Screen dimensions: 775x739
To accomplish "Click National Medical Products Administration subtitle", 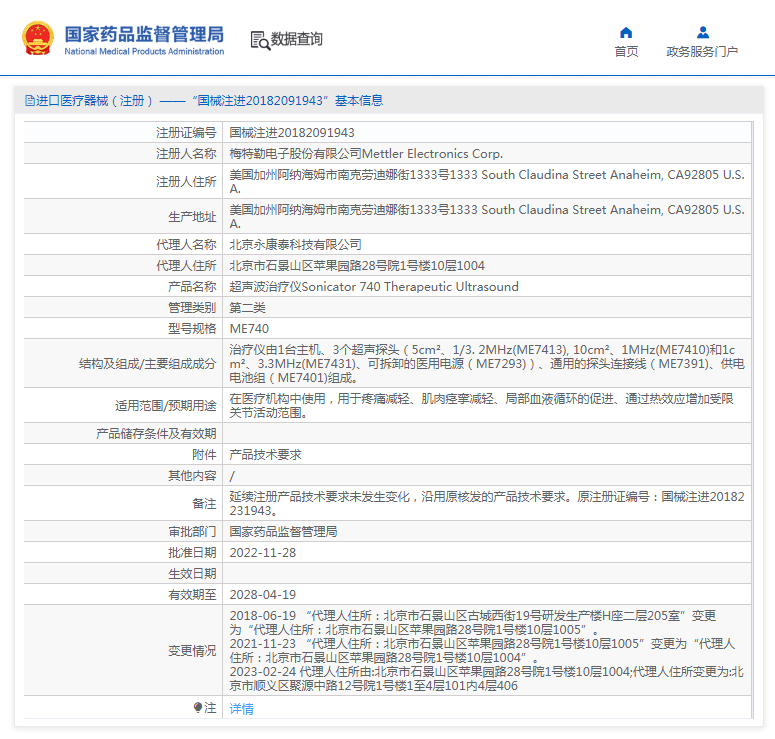I will click(144, 51).
